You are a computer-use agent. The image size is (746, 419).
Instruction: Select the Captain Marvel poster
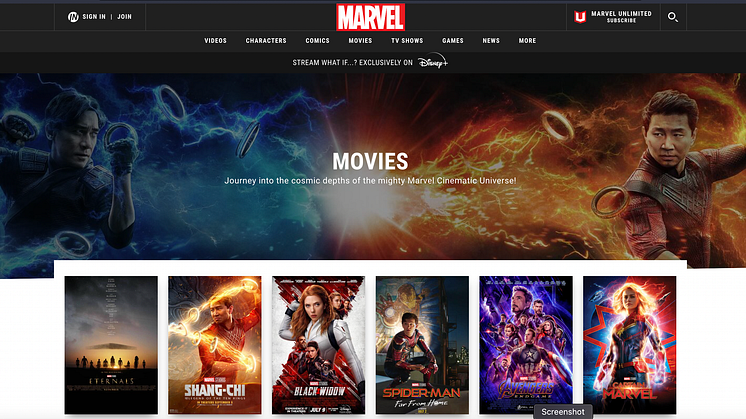629,345
